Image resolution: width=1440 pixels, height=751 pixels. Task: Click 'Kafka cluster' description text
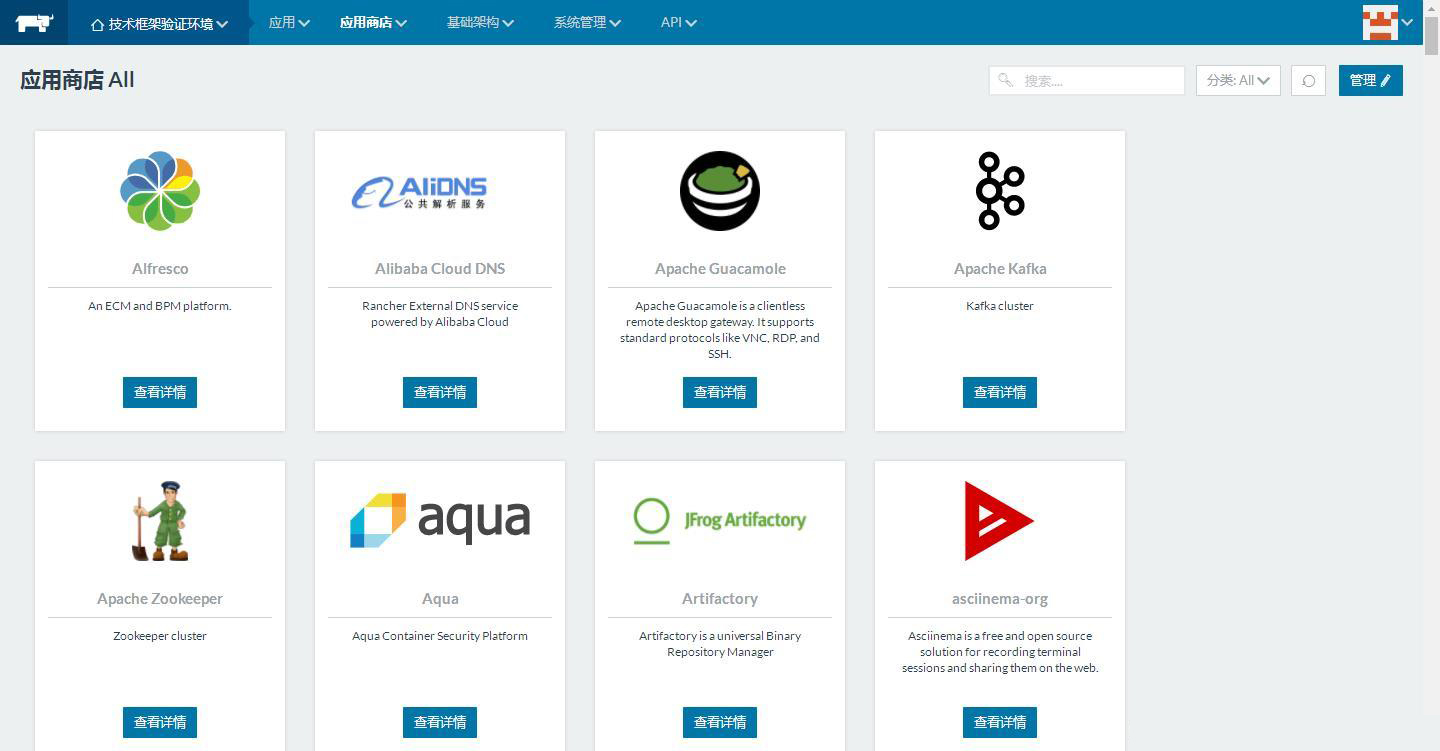(1000, 306)
